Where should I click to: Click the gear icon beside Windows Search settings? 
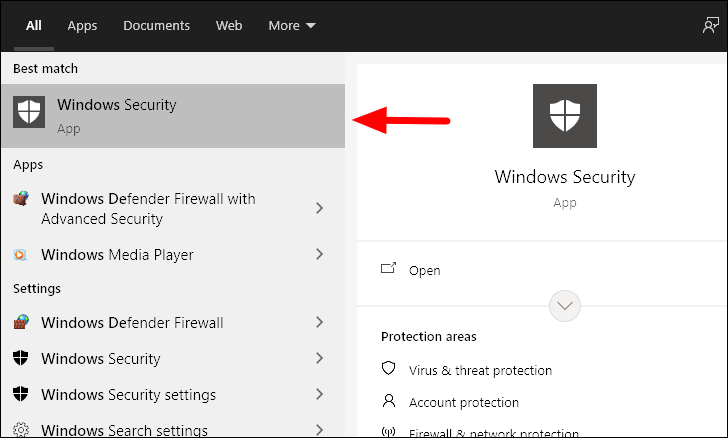tap(21, 430)
